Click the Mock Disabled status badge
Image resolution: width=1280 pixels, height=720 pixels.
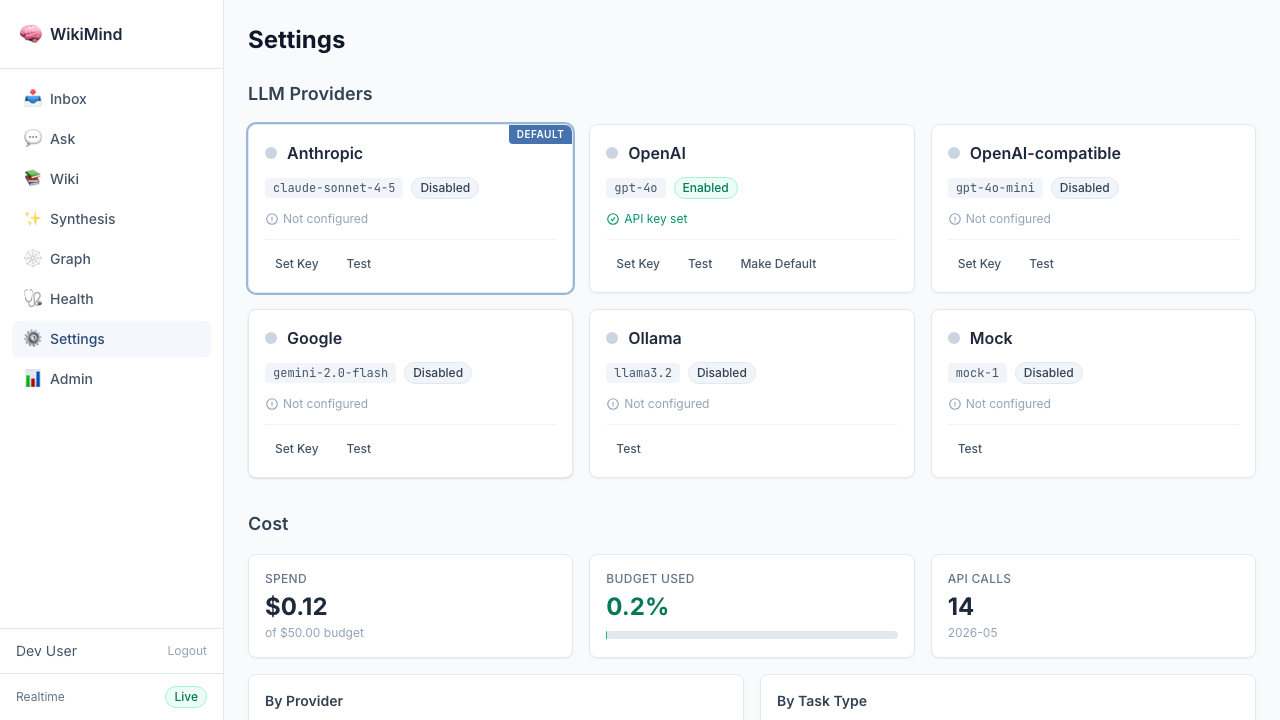click(1049, 373)
